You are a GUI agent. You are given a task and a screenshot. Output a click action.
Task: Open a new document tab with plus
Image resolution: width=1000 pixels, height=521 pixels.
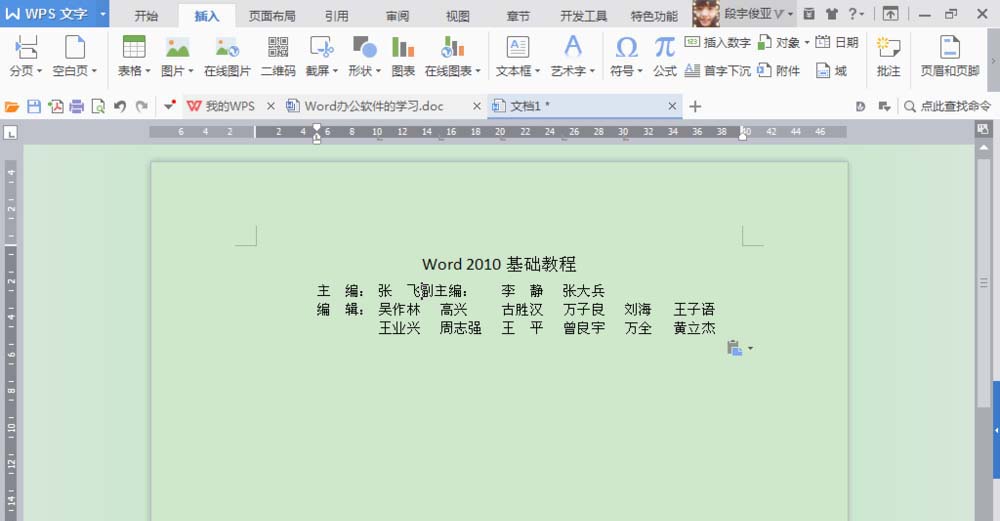(696, 106)
